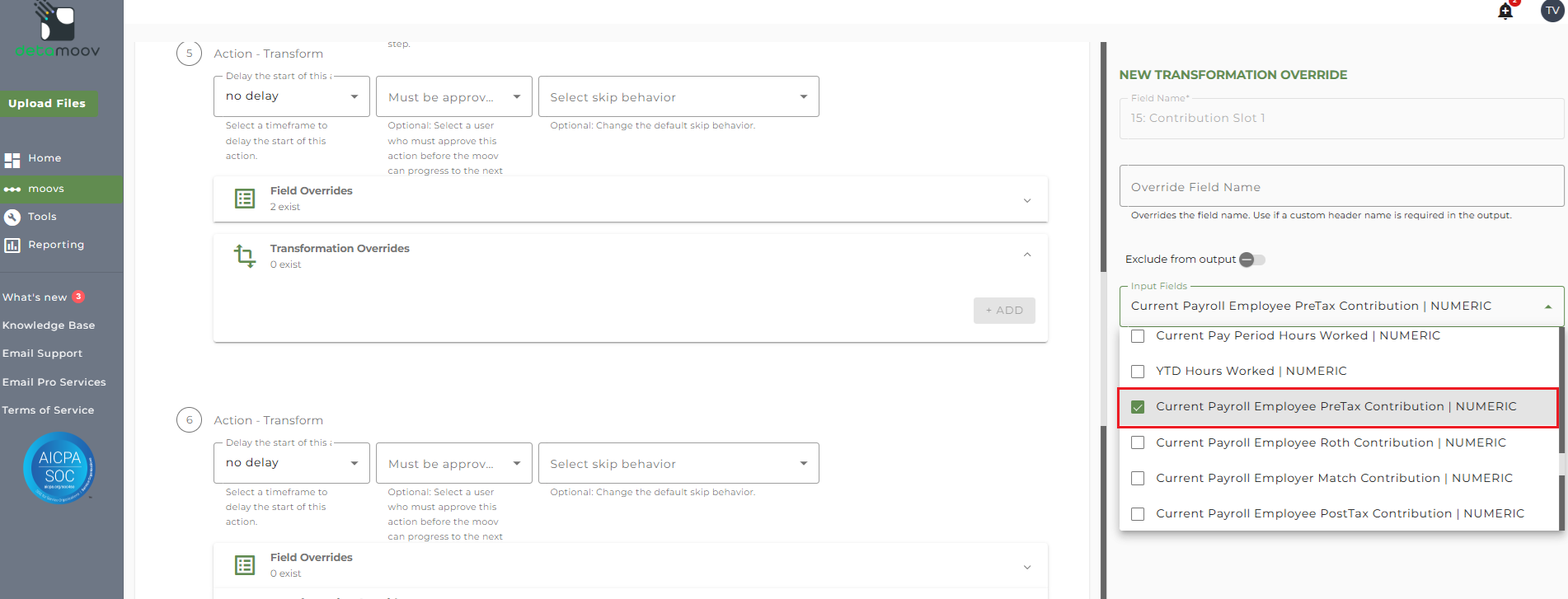This screenshot has height=599, width=1568.
Task: Open step 5 delay dropdown
Action: tap(291, 96)
